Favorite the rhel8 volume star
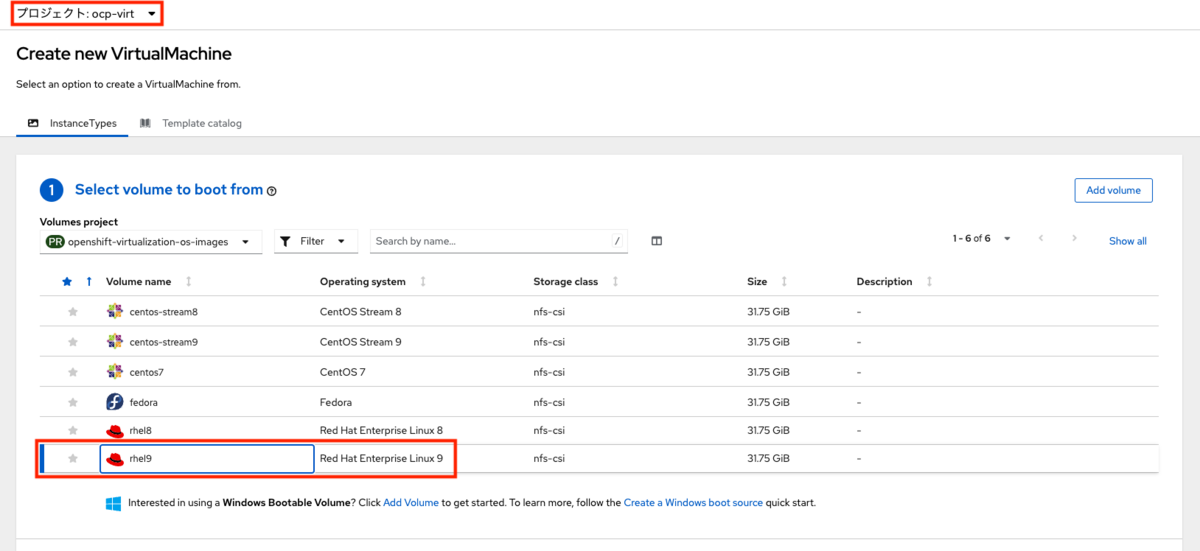 coord(73,431)
